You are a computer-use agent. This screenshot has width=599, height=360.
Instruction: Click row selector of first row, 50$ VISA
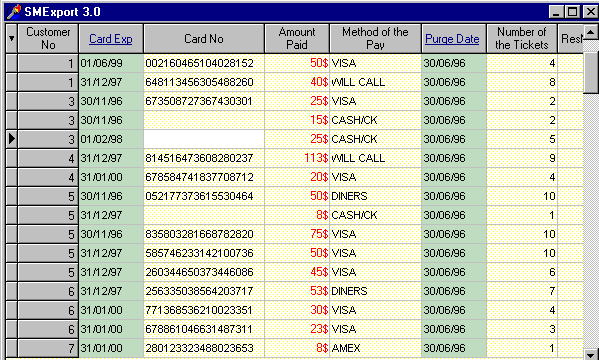pos(11,63)
